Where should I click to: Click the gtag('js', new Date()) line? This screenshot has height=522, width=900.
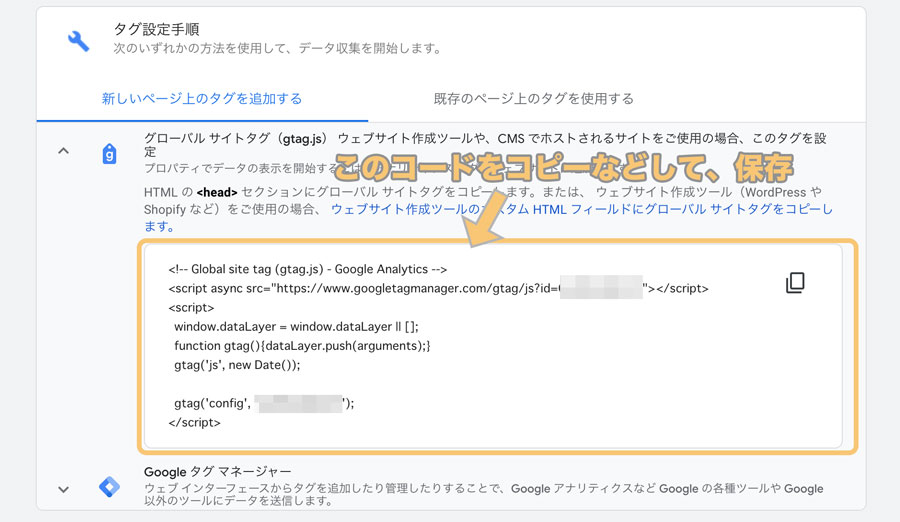click(x=237, y=365)
